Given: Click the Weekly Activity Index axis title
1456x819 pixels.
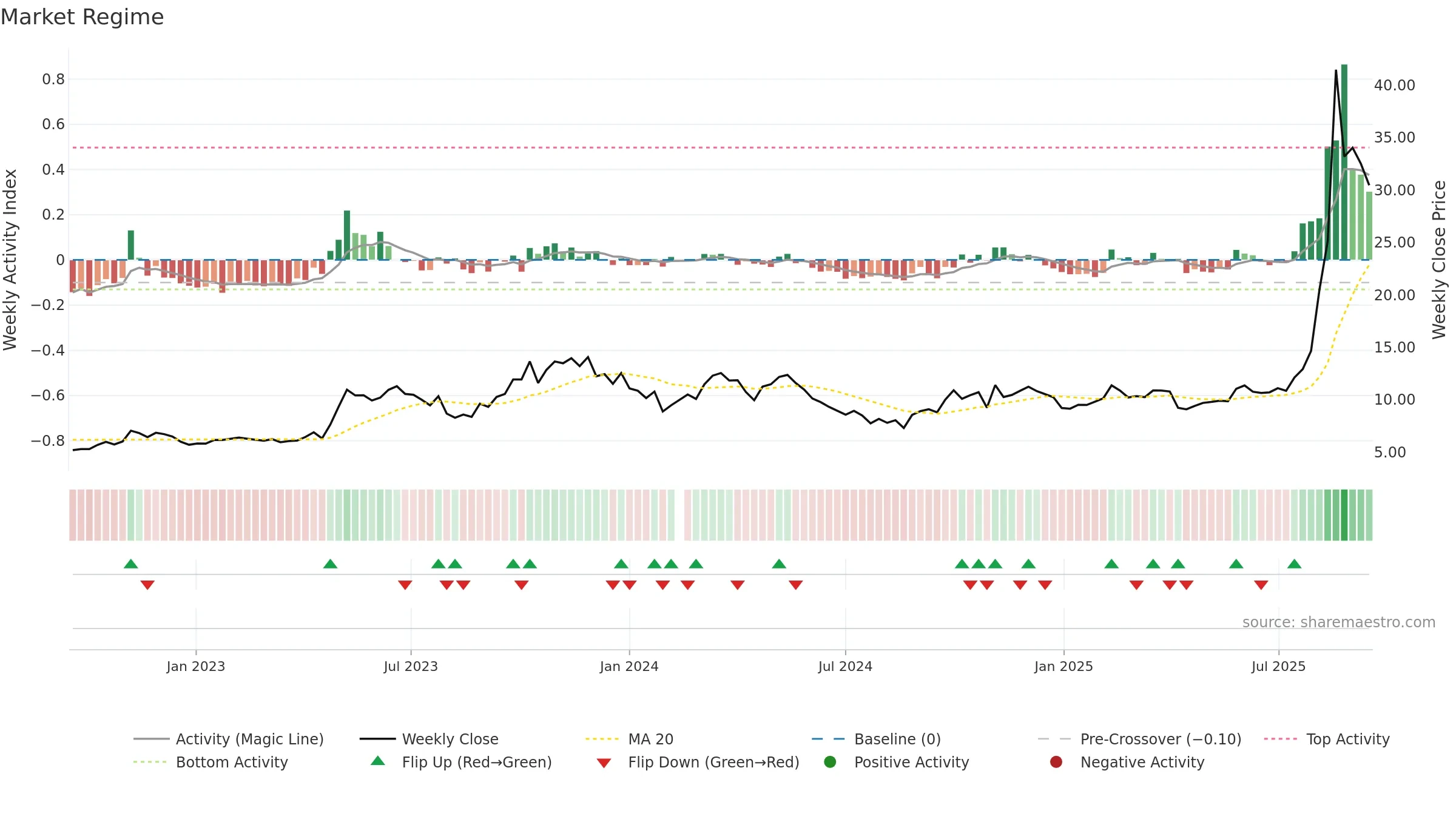Looking at the screenshot, I should pos(10,260).
